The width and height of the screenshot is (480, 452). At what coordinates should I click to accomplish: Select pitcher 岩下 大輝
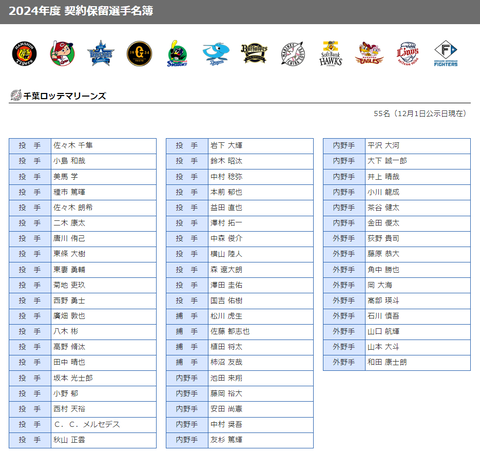227,146
